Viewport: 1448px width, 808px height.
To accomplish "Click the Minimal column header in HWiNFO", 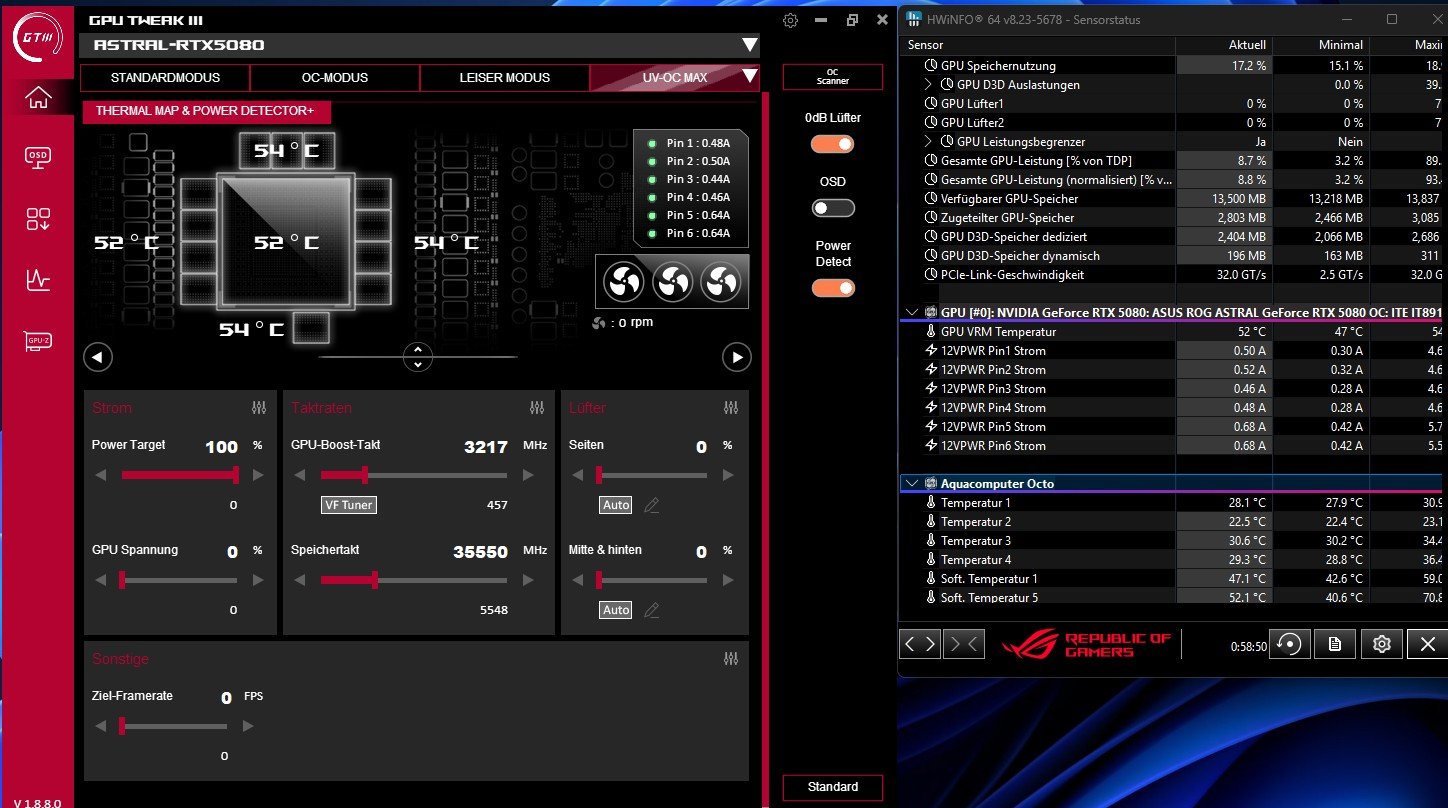I will tap(1321, 45).
